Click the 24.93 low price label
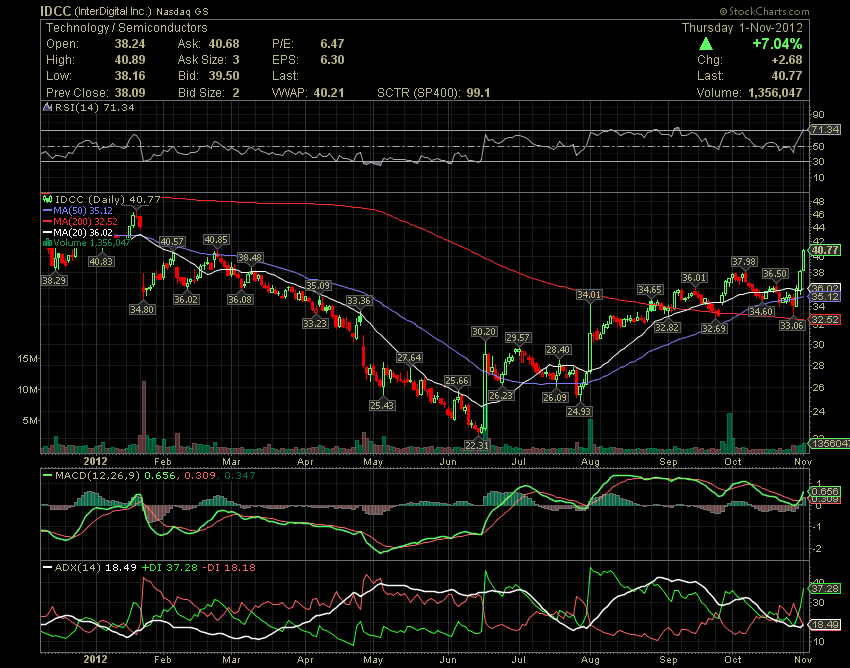 [579, 411]
